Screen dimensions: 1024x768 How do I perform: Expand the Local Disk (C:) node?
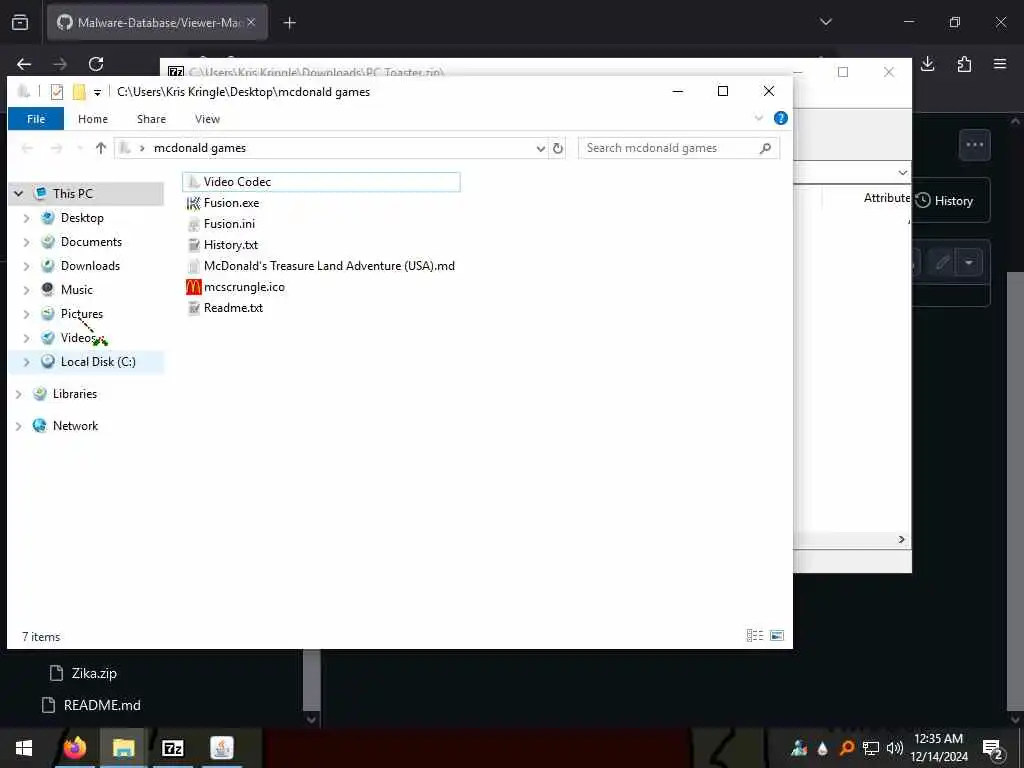pos(26,362)
